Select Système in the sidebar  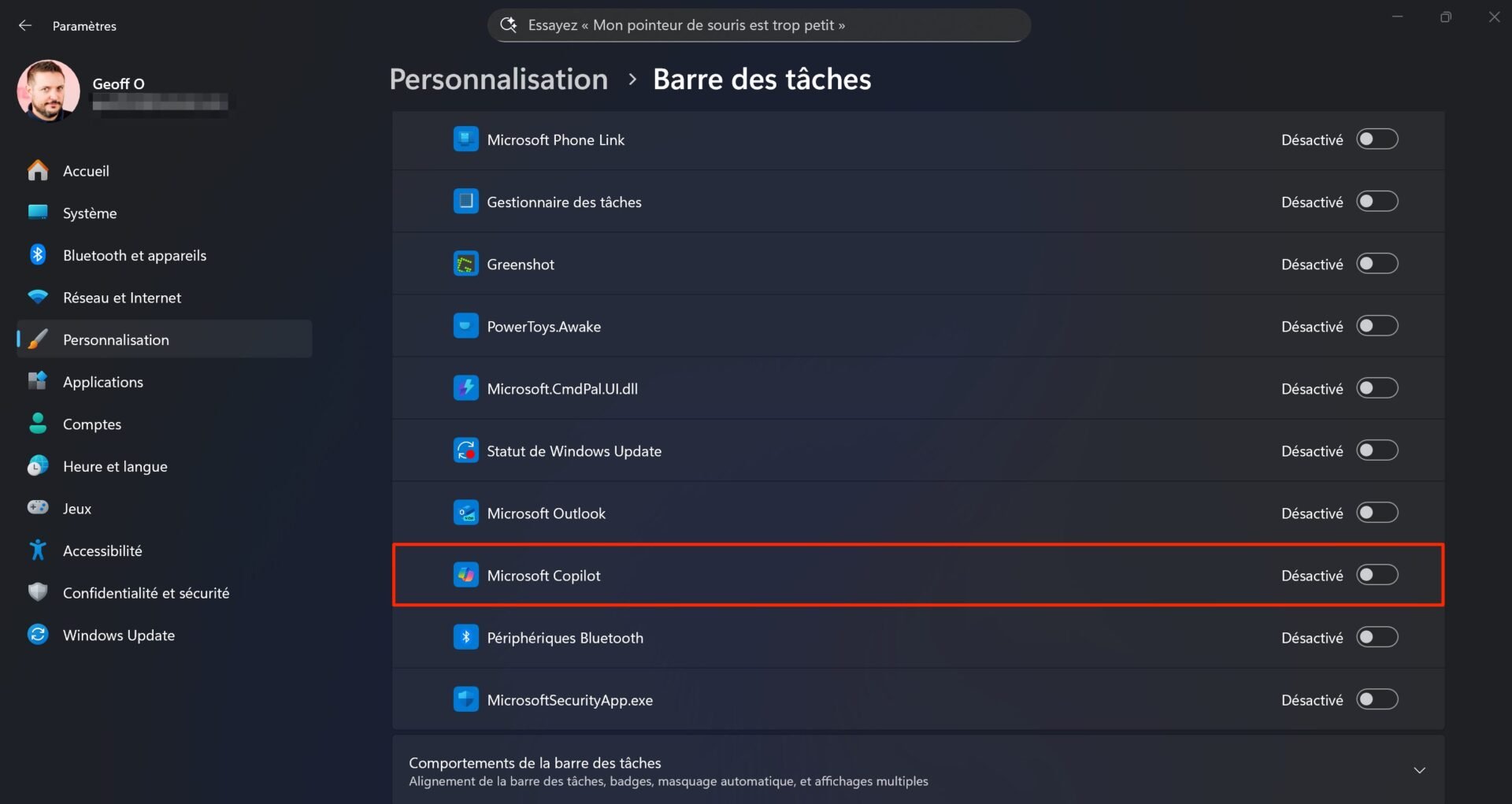[89, 213]
